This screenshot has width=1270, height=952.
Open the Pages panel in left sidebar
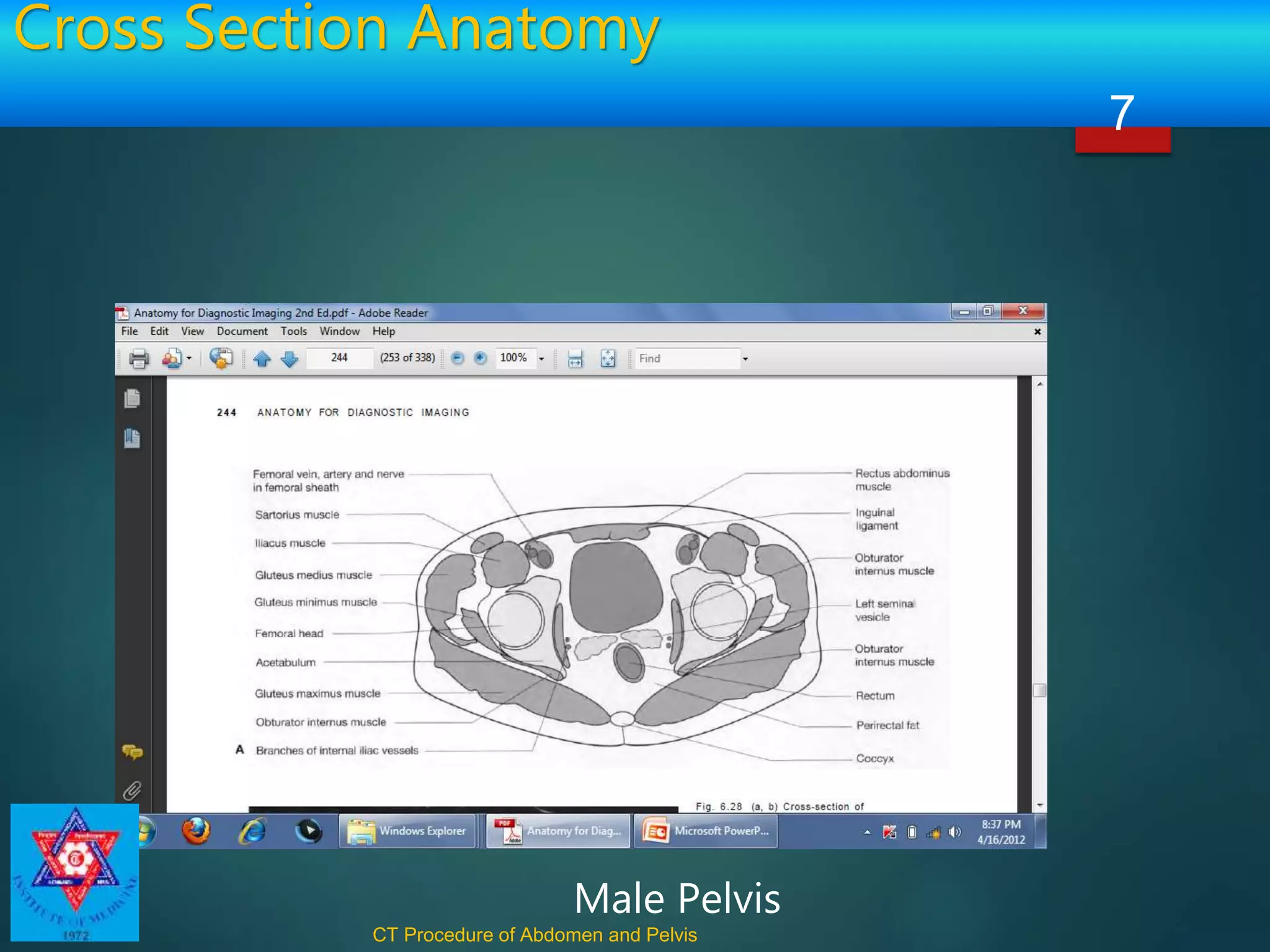132,398
